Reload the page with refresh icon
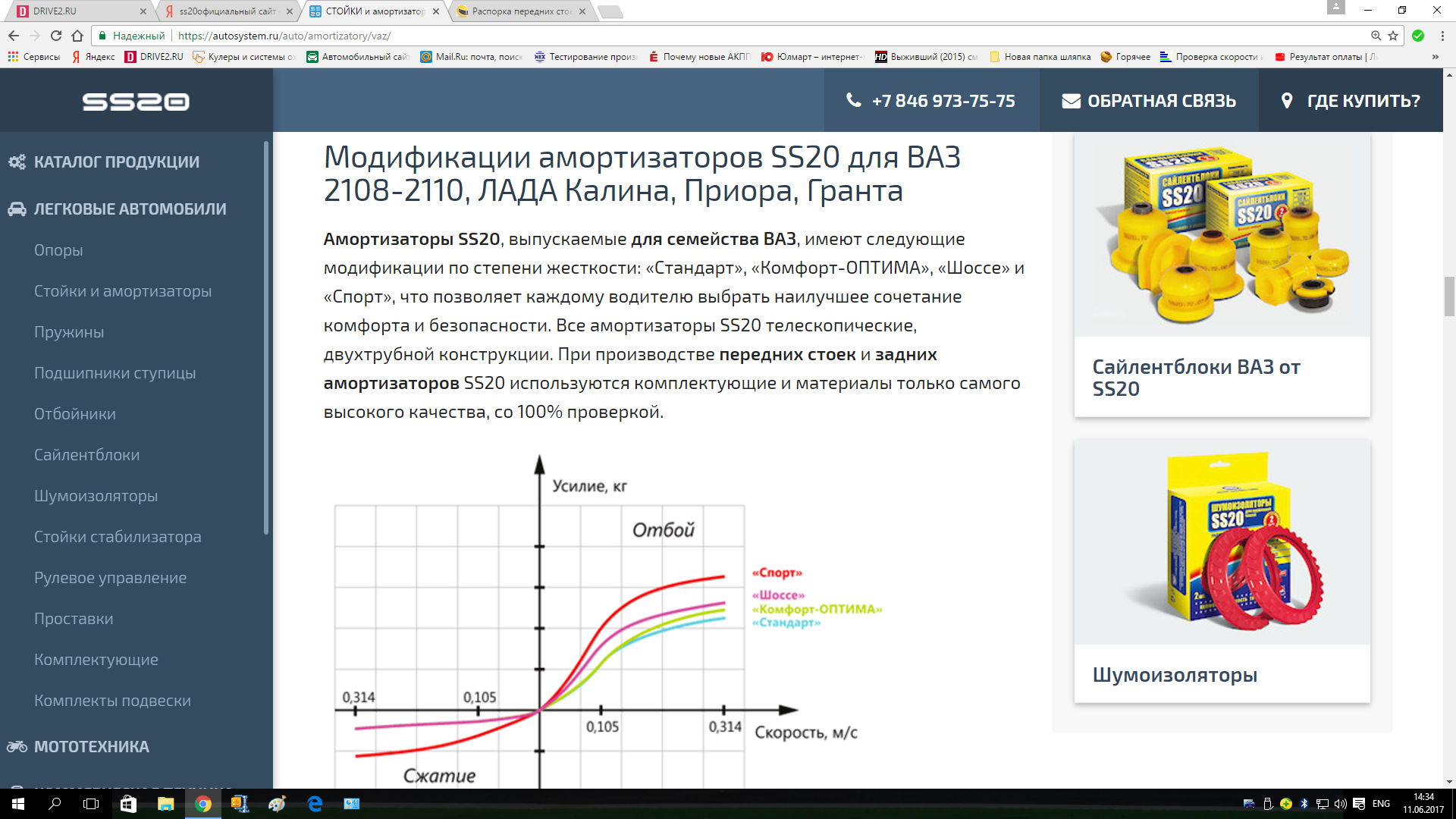The image size is (1456, 819). tap(56, 36)
